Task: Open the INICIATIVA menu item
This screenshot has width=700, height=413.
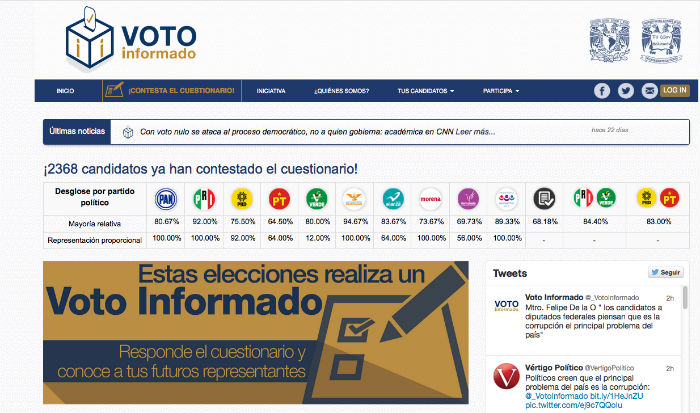Action: point(271,91)
